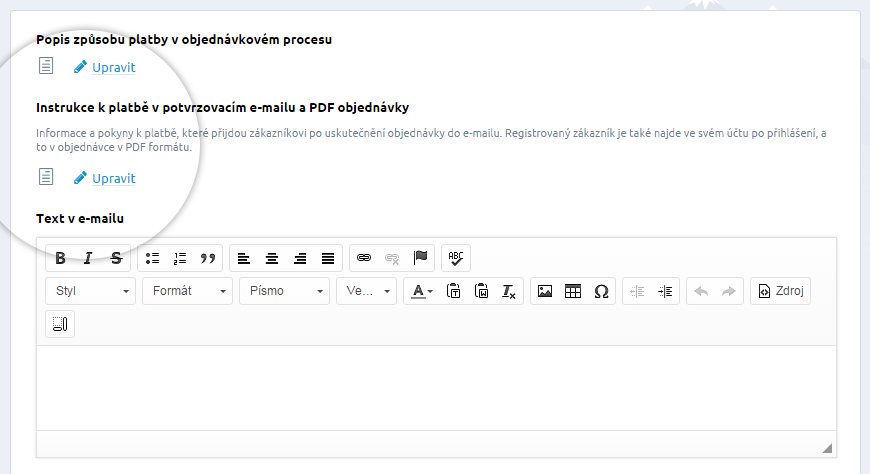870x474 pixels.
Task: Open the Písmo font dropdown
Action: (x=285, y=291)
